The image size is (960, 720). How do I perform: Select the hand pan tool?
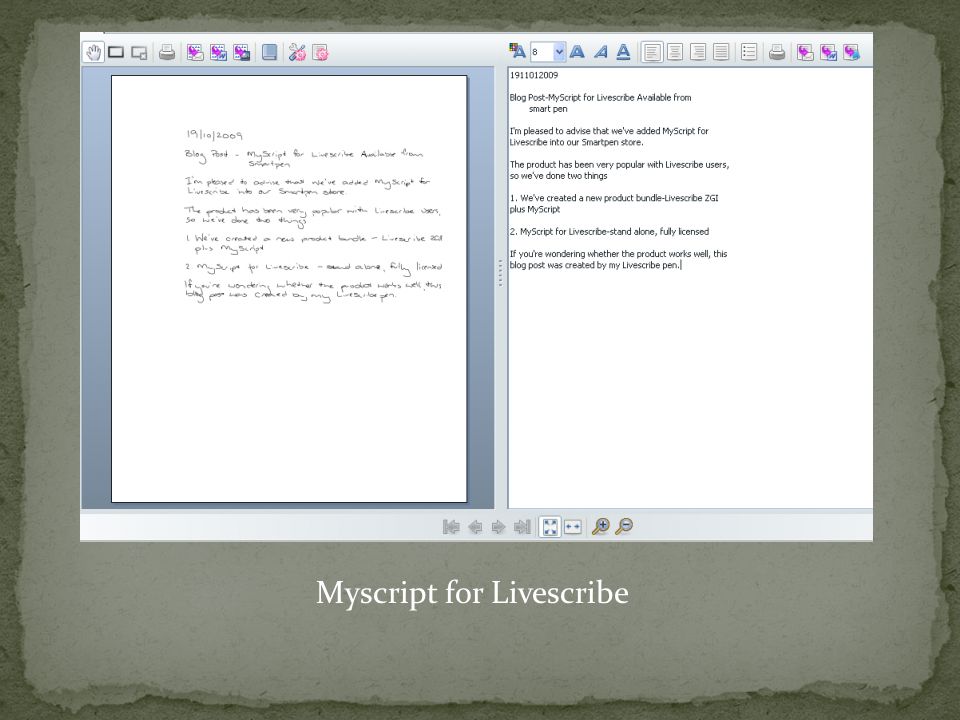(x=93, y=53)
